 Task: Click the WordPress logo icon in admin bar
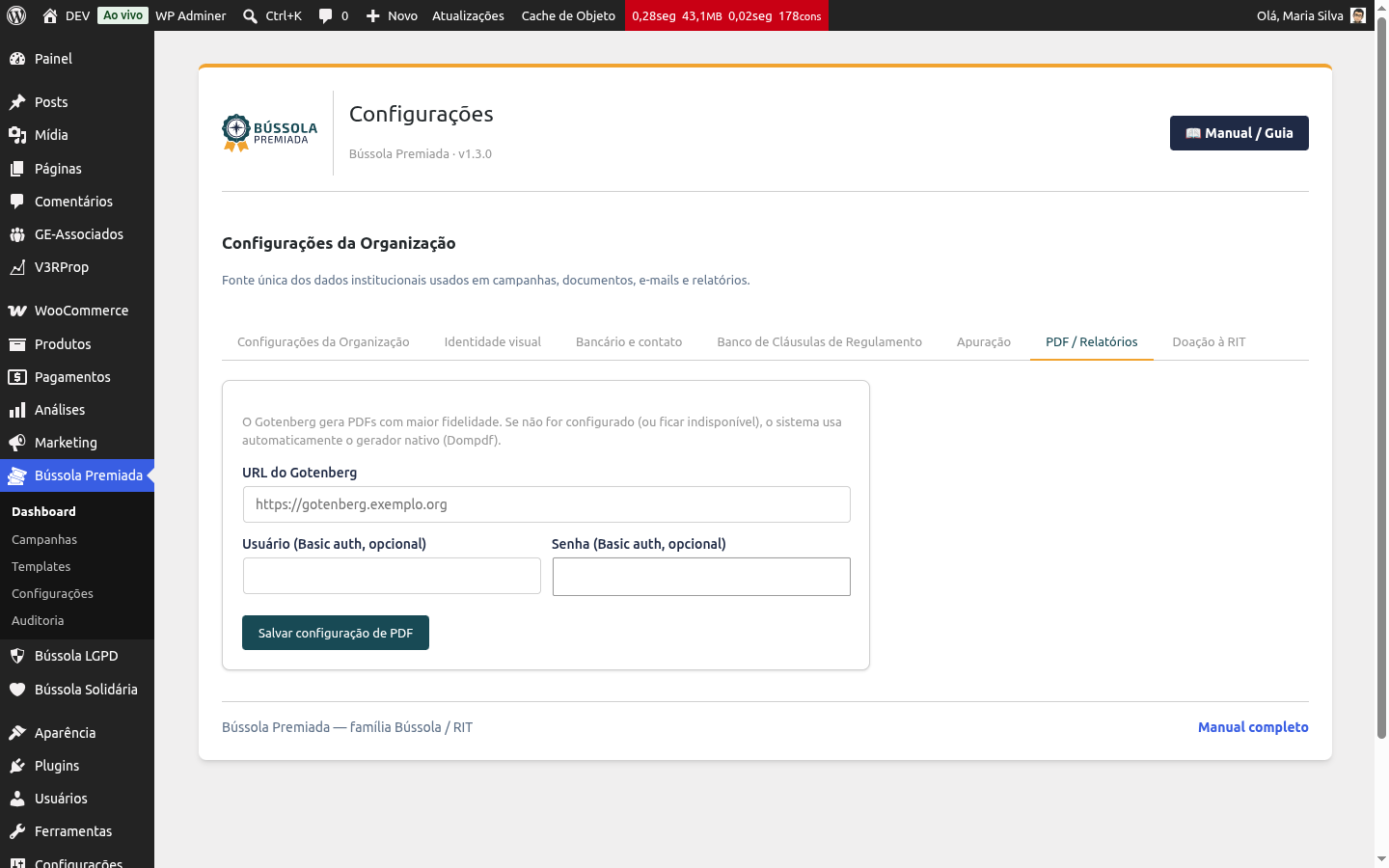[16, 15]
